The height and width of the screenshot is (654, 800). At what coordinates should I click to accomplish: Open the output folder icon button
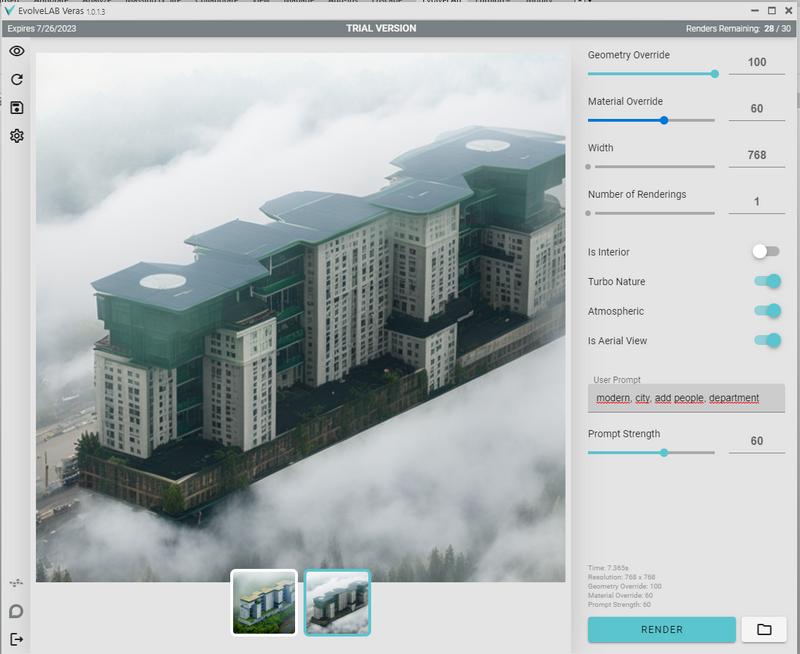coord(764,629)
